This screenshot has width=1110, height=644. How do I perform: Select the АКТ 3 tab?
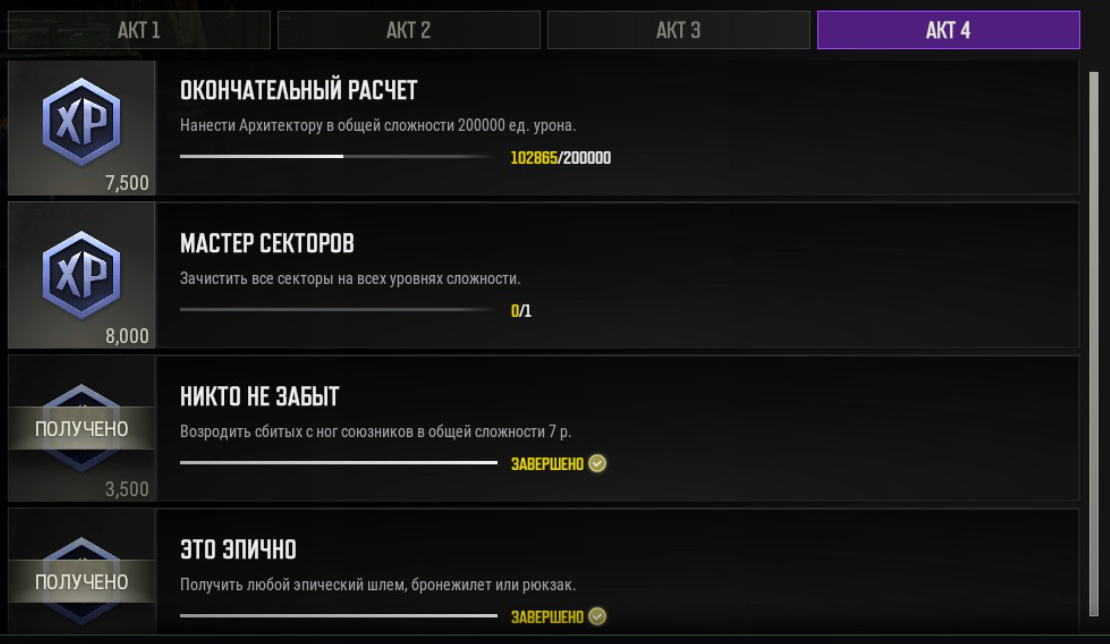point(678,30)
